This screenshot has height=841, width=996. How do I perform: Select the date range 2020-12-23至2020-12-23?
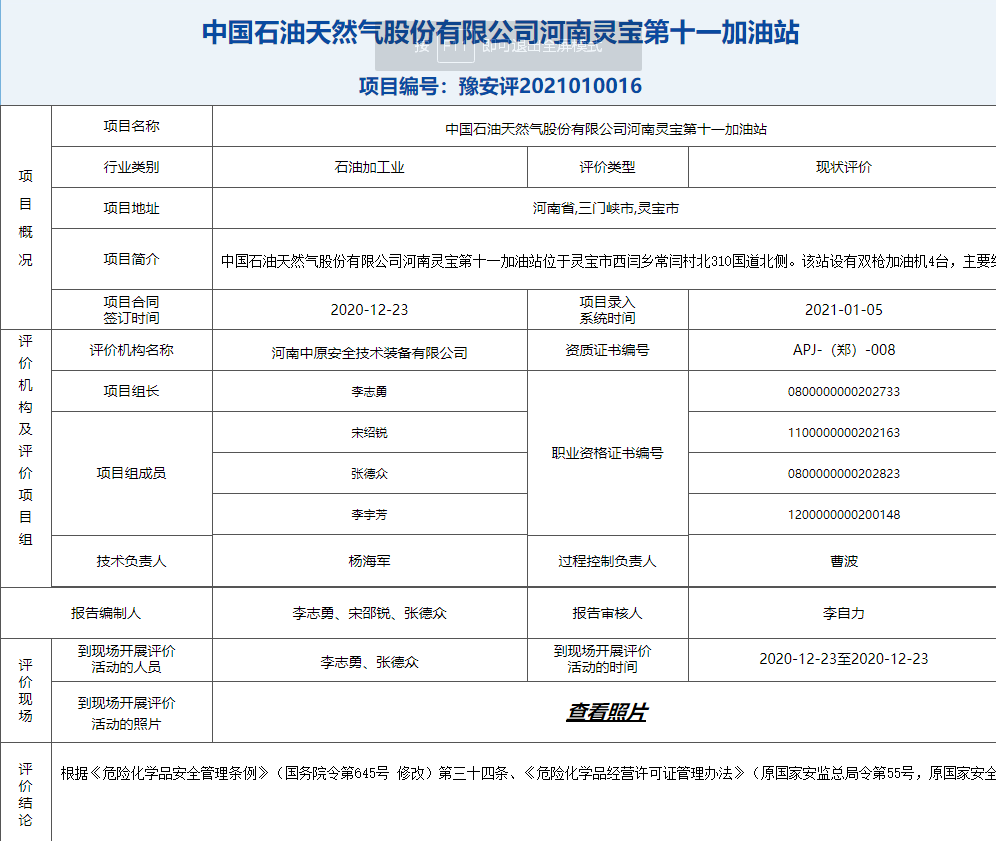[x=844, y=659]
